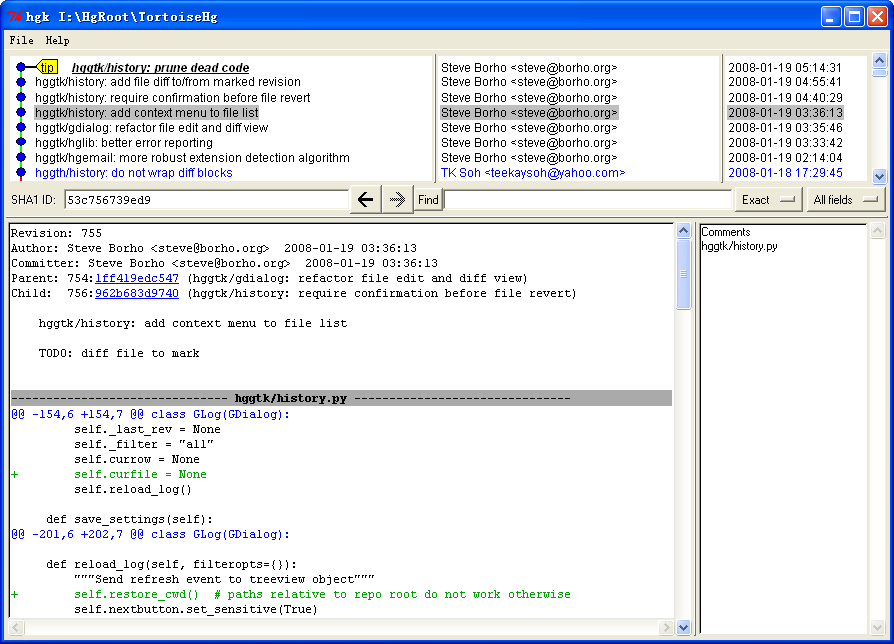The height and width of the screenshot is (644, 894).
Task: Click the gray 'hggtk/history.py' diff file header
Action: [x=341, y=398]
